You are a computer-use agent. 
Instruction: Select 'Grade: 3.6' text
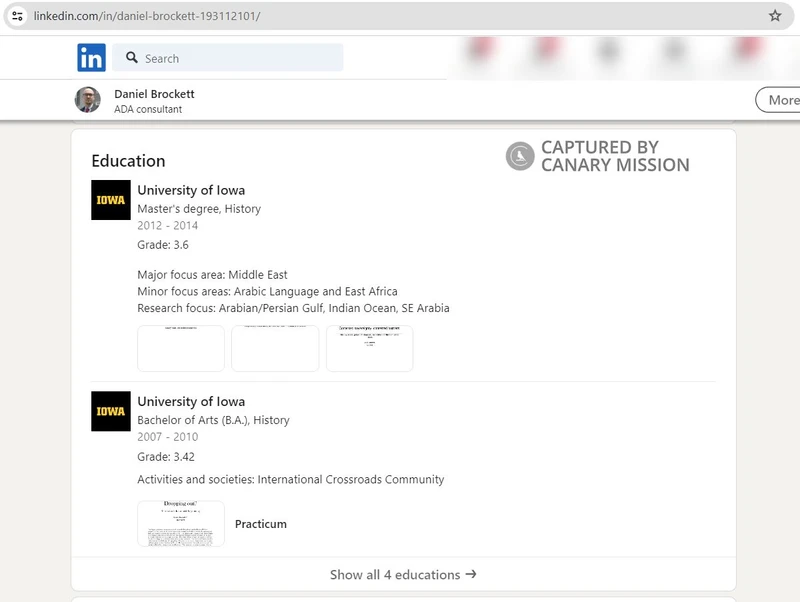point(163,245)
